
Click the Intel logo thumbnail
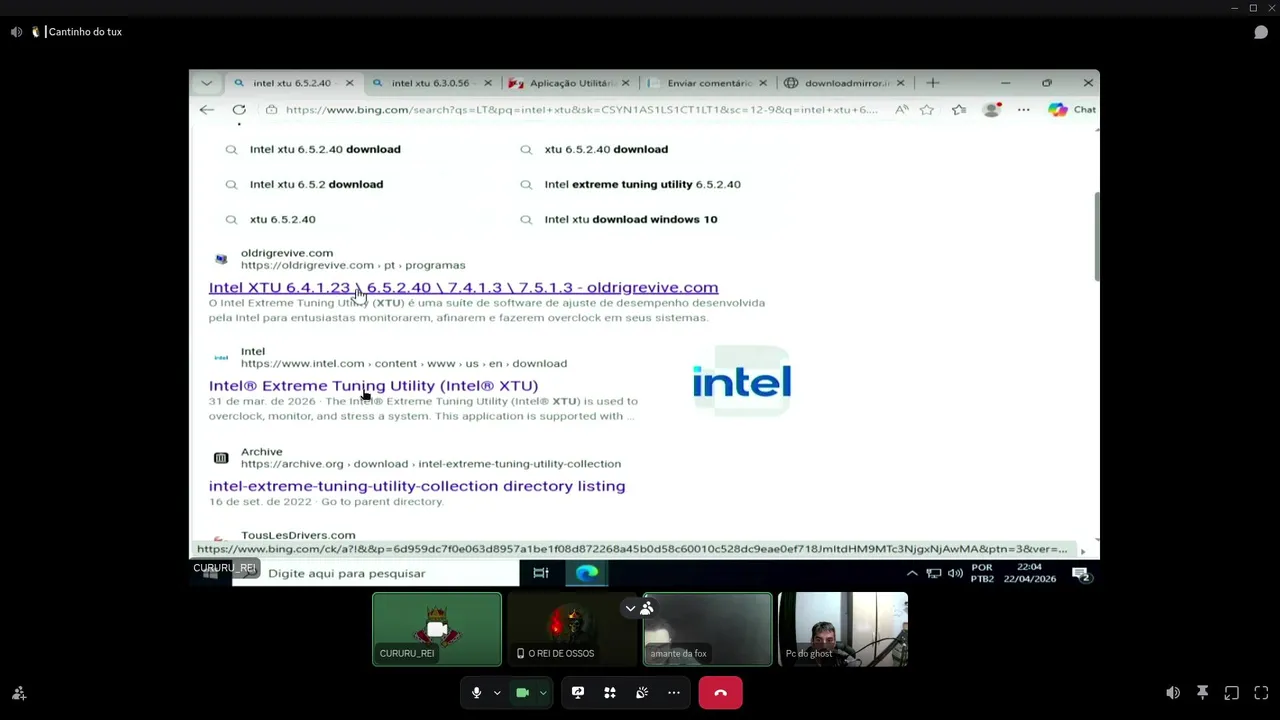click(741, 381)
